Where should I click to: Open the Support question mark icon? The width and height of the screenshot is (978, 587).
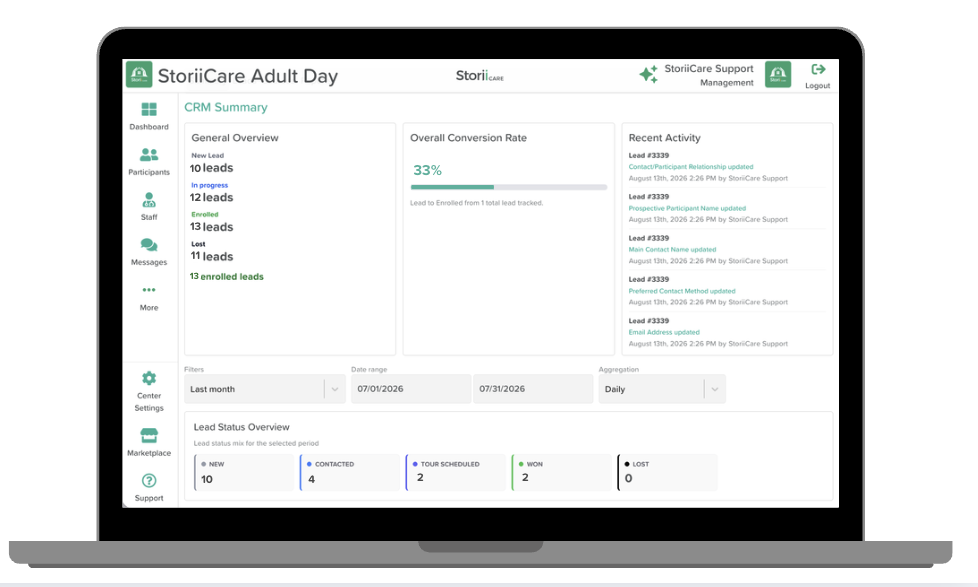148,480
